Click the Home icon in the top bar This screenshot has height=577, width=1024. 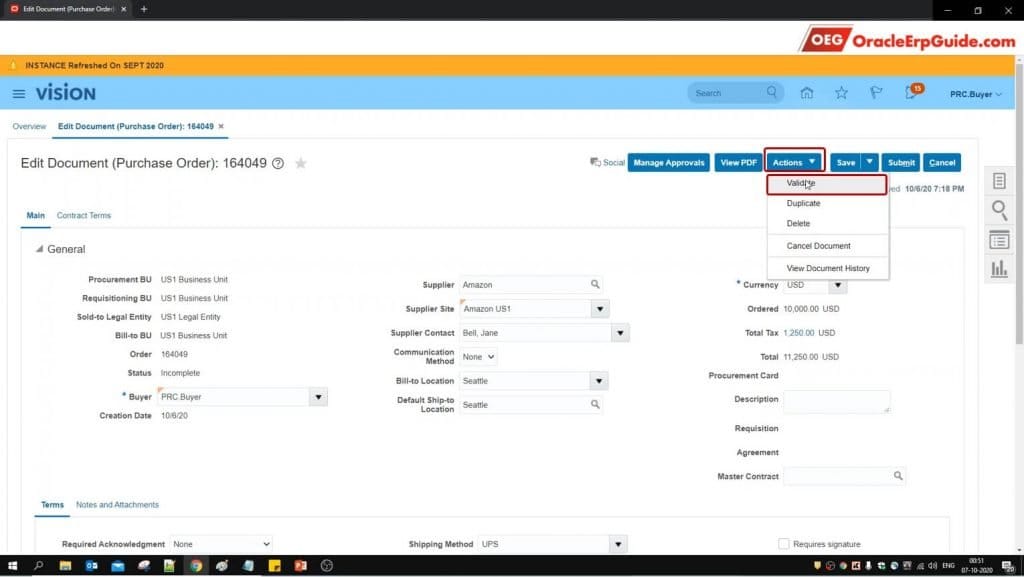[806, 92]
